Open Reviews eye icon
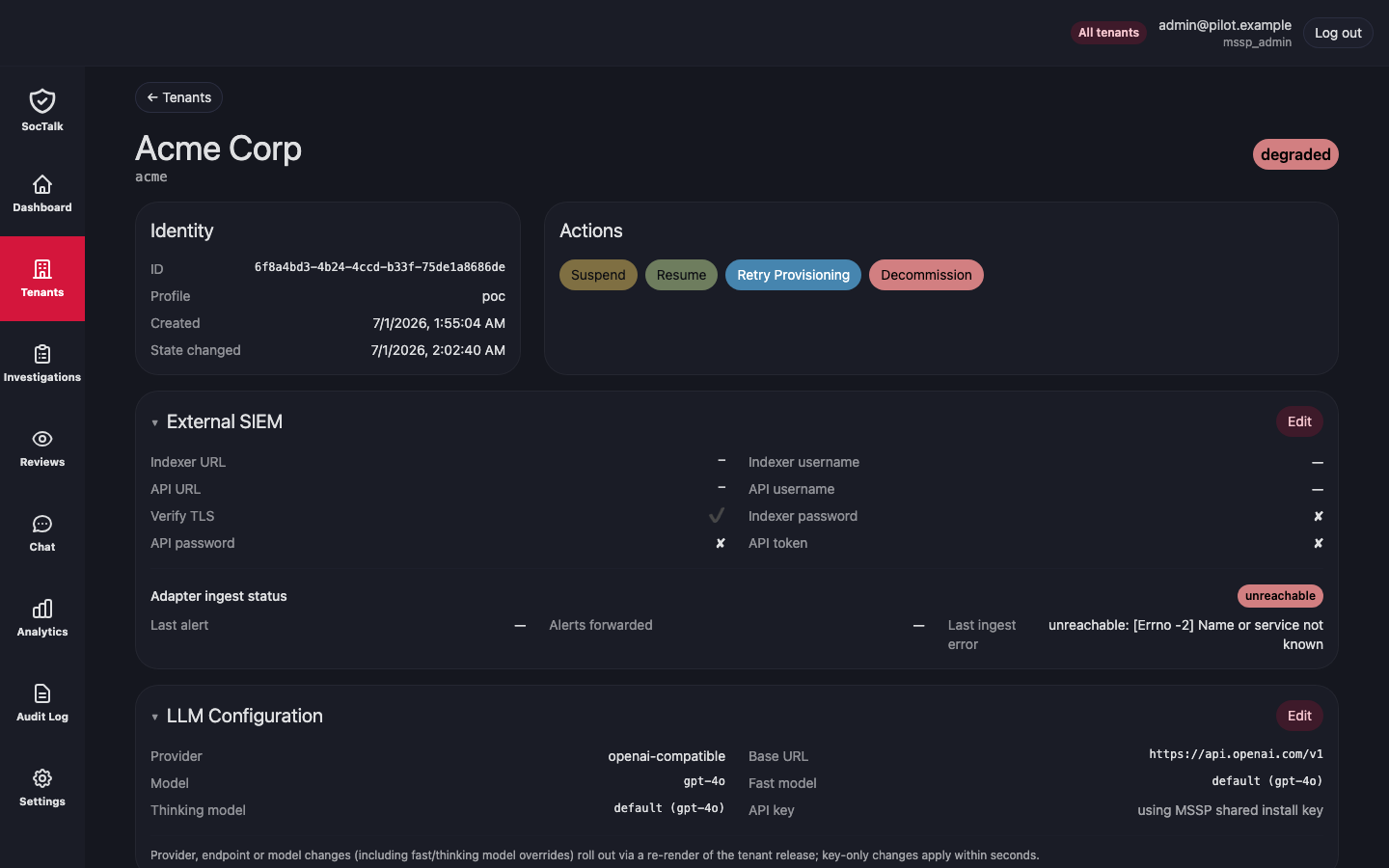1389x868 pixels. pos(42,439)
